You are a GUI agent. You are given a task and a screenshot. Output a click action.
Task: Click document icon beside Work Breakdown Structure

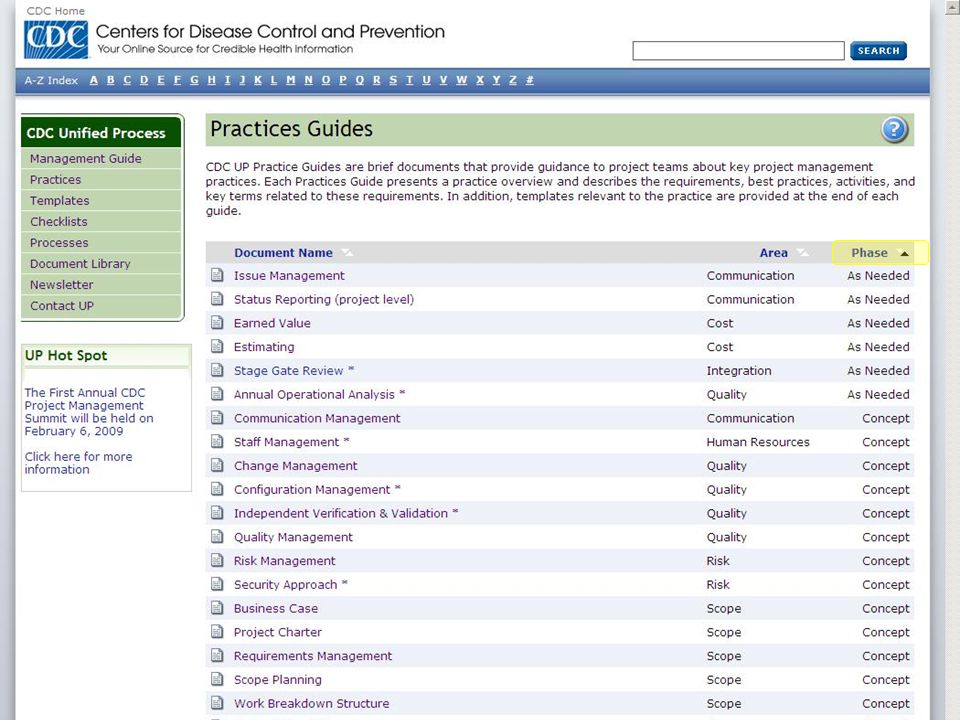click(217, 703)
